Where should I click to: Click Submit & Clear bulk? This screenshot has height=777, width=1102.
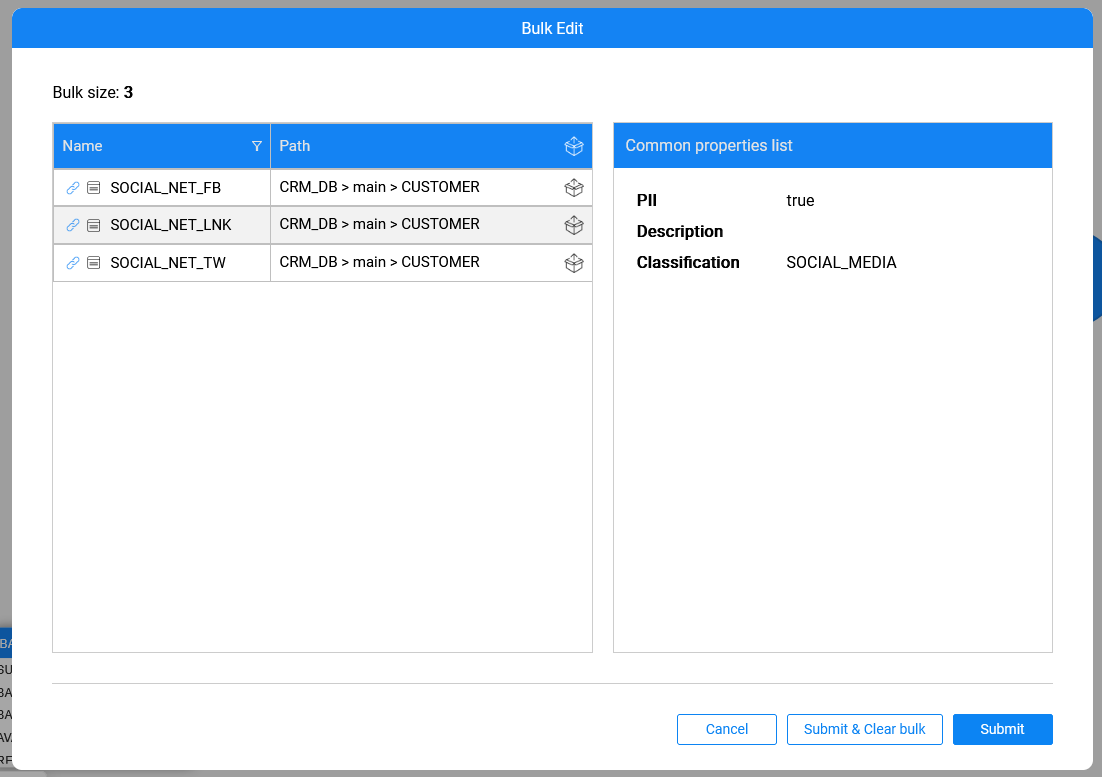point(864,729)
